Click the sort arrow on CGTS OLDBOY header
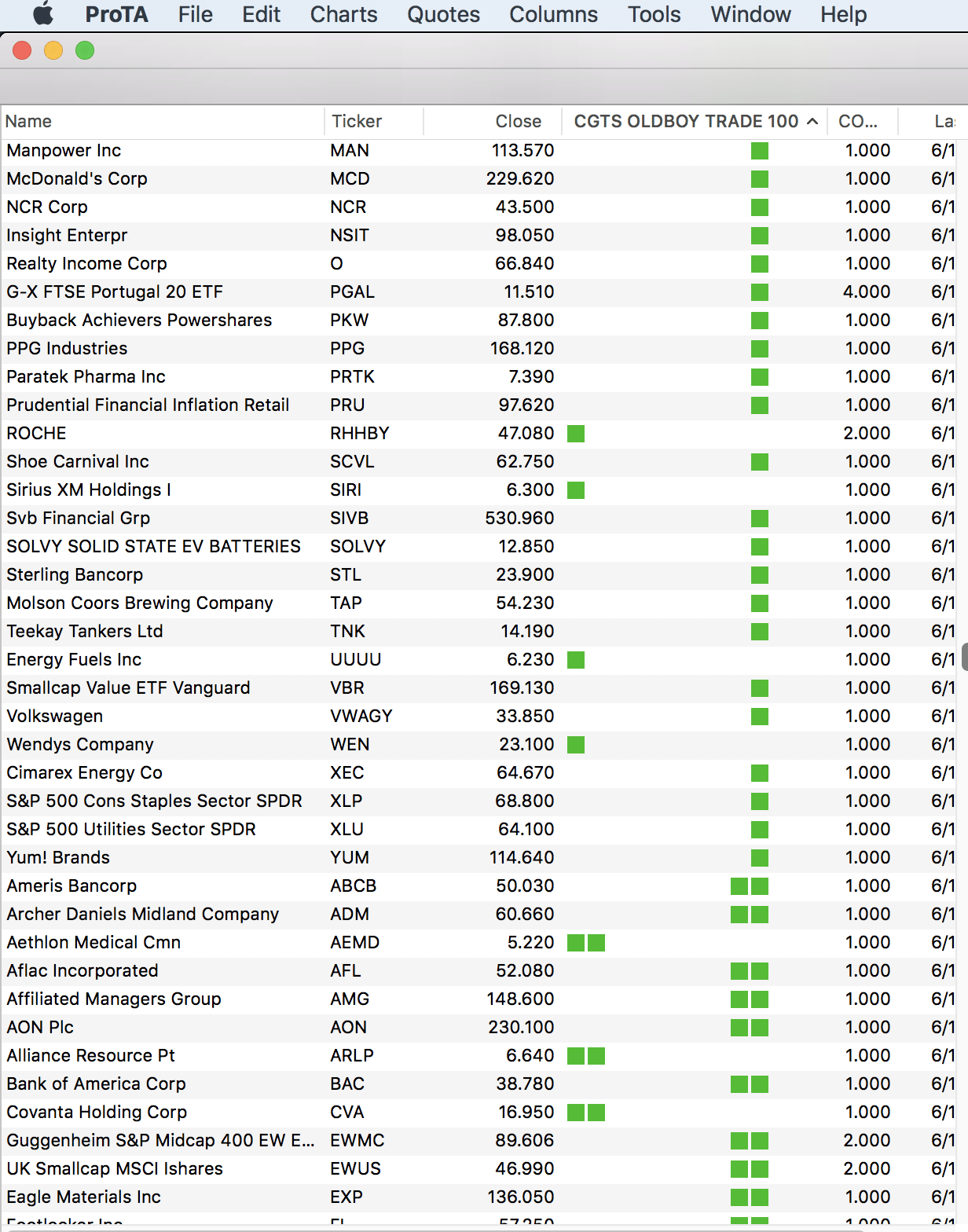Viewport: 968px width, 1232px height. coord(812,121)
